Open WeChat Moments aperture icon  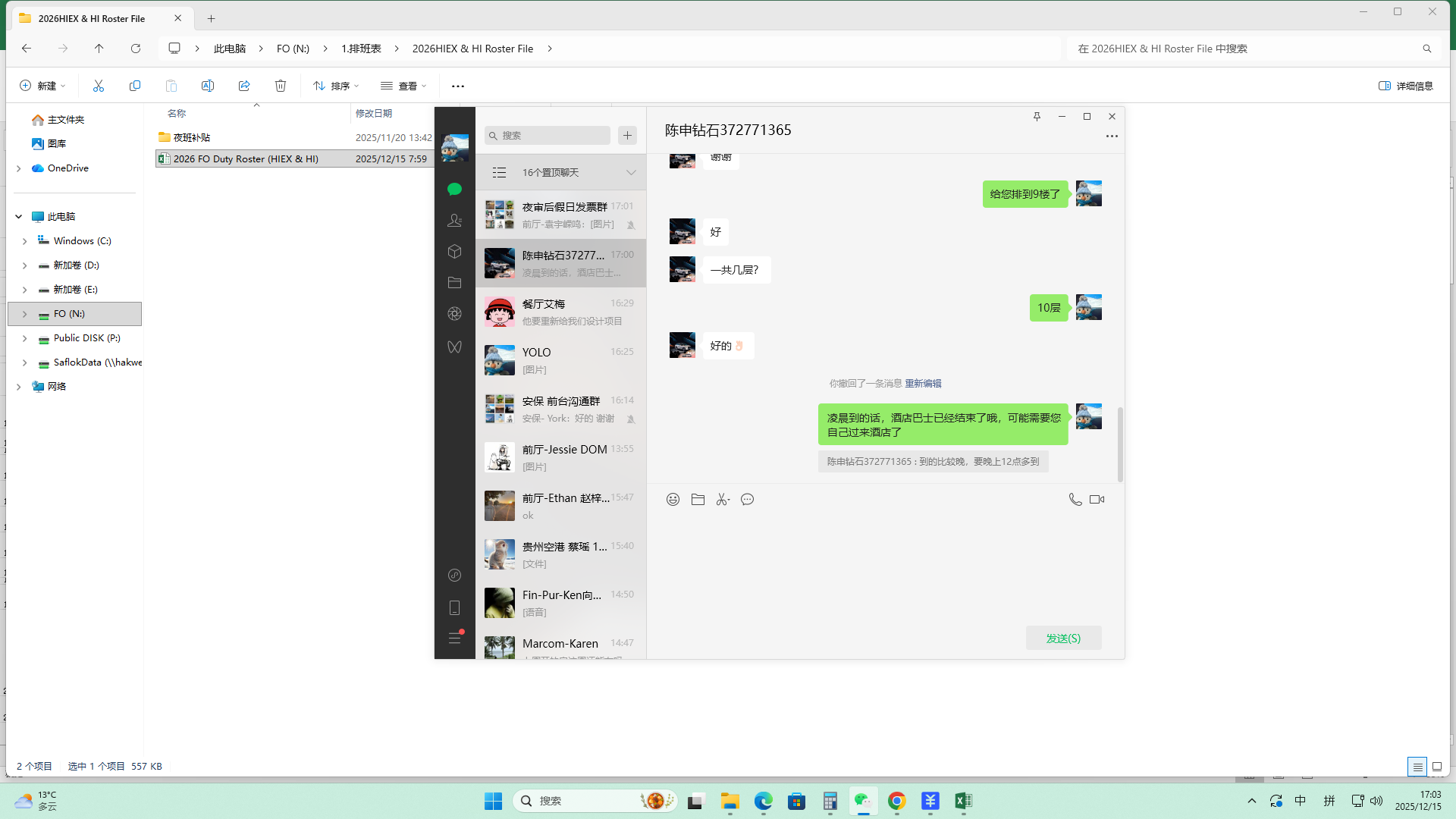pos(454,313)
